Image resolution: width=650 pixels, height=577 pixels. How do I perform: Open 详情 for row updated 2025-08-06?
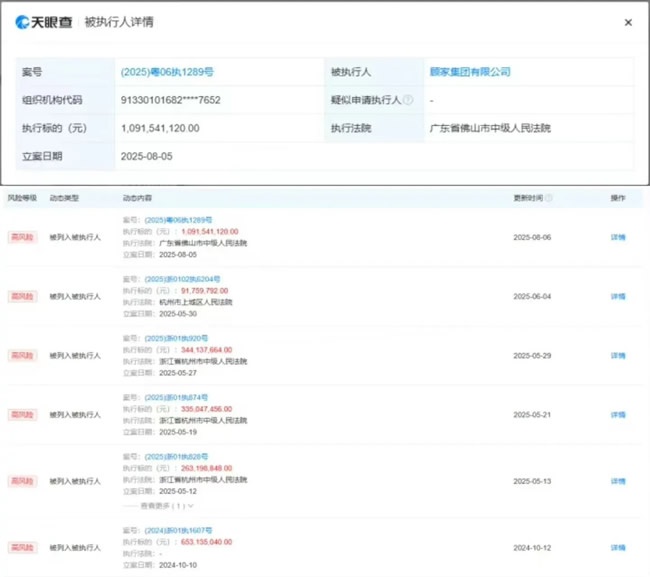618,237
